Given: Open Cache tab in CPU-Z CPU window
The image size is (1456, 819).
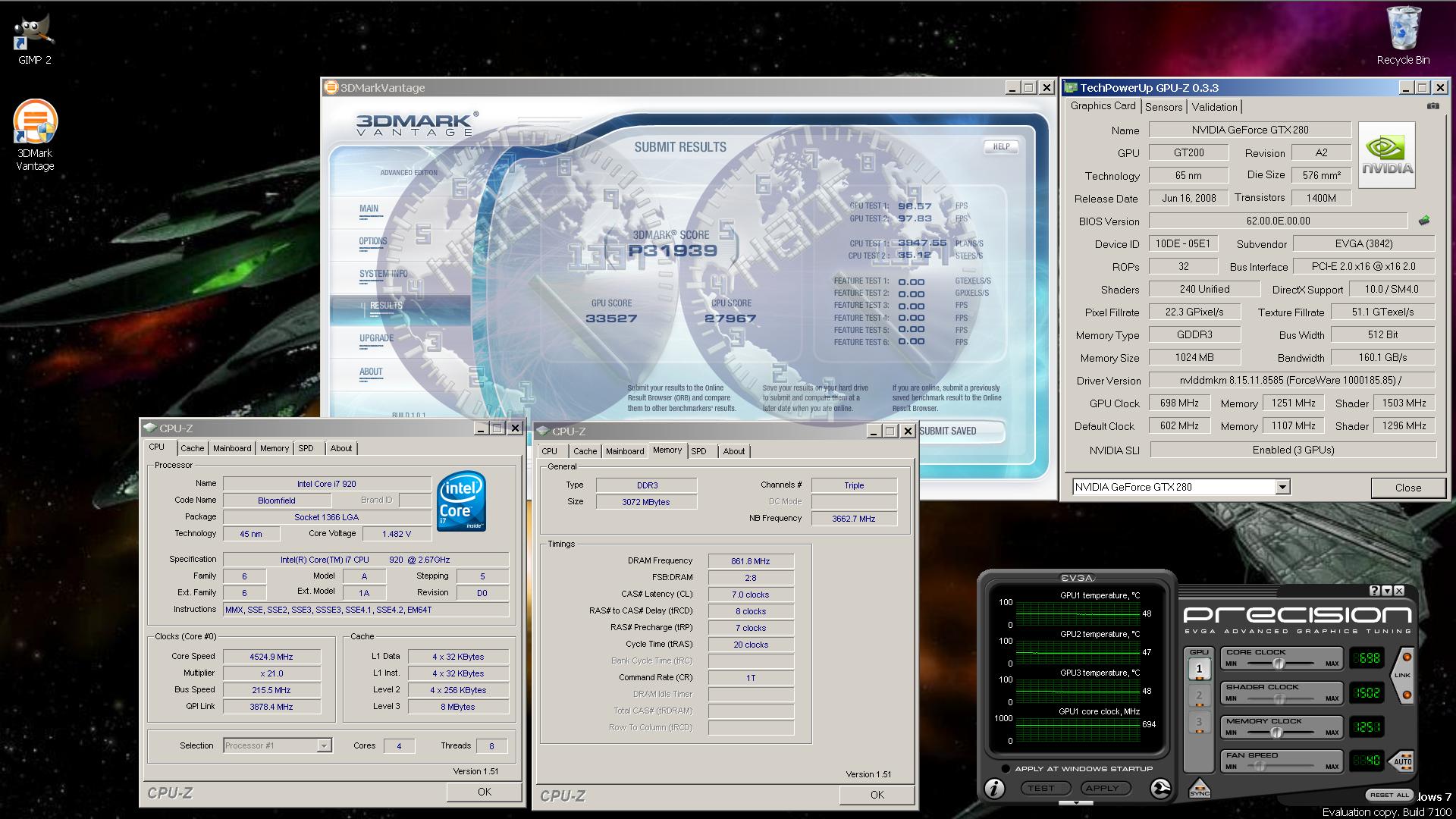Looking at the screenshot, I should point(192,448).
